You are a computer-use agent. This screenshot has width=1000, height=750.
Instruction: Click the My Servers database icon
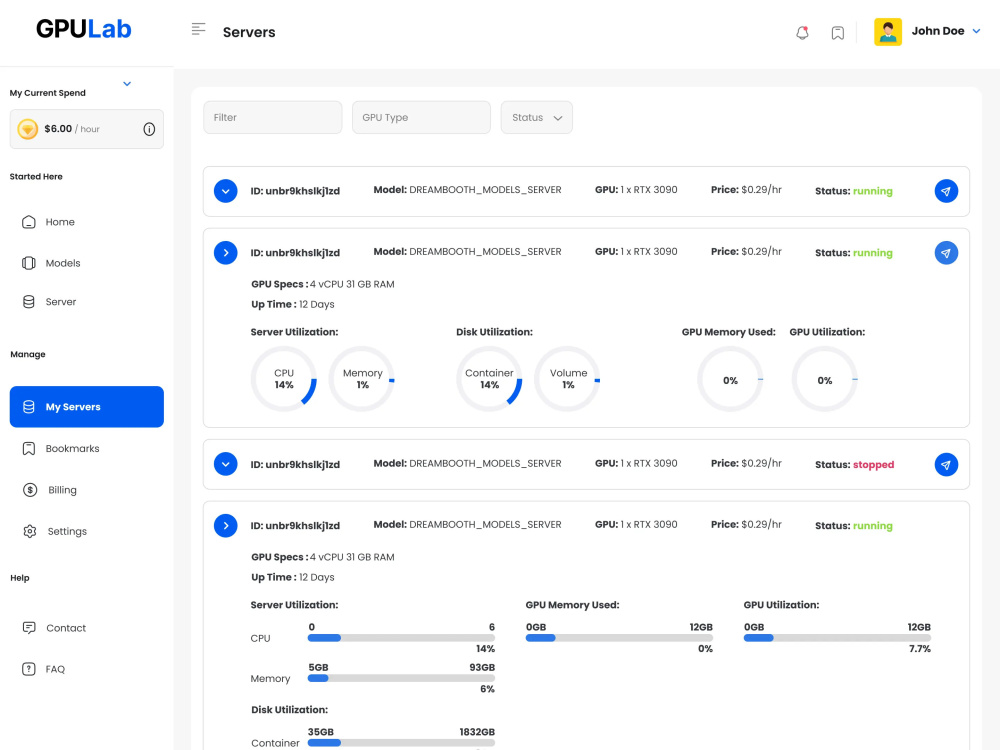pos(29,406)
